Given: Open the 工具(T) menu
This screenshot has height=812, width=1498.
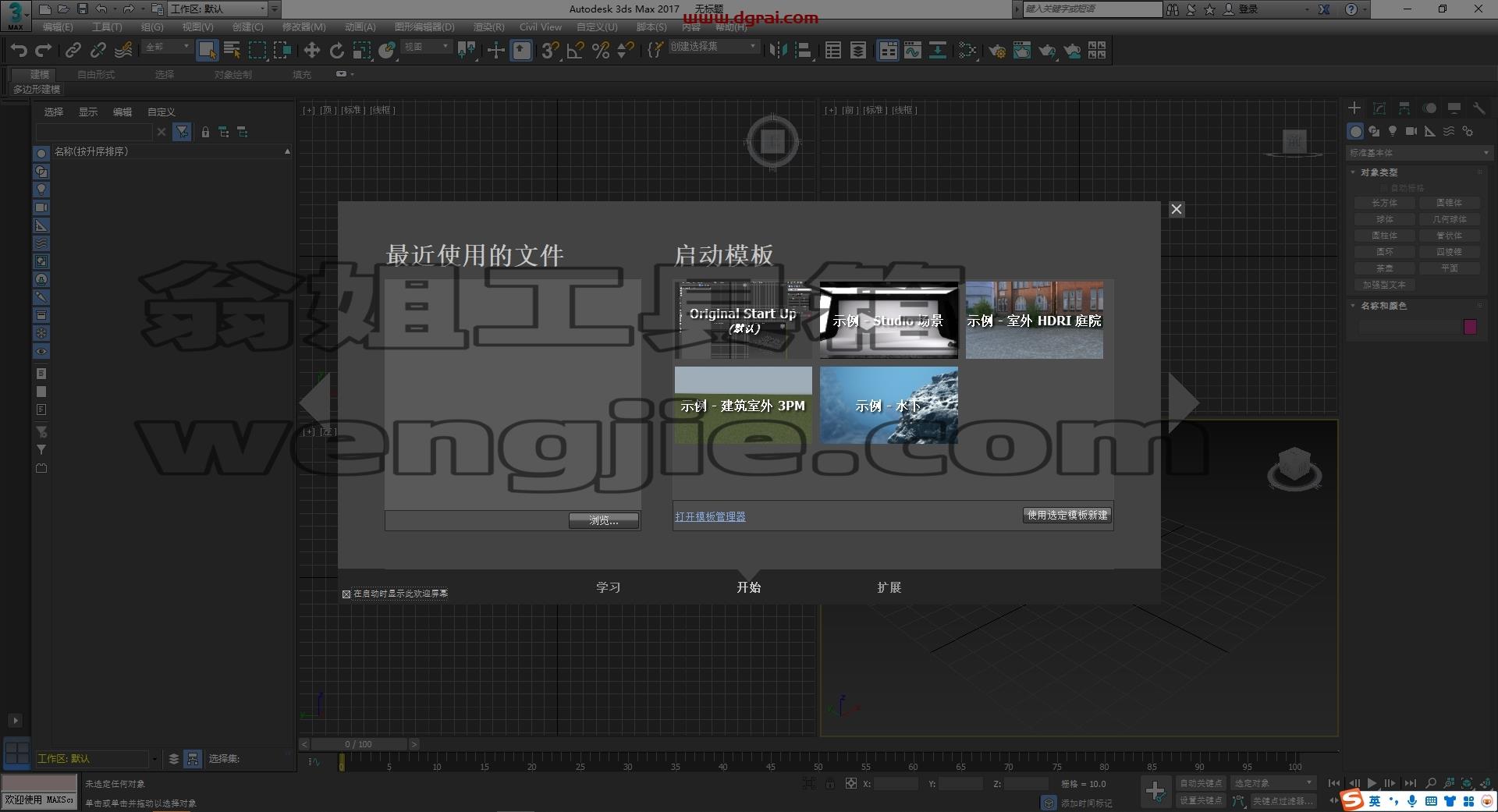Looking at the screenshot, I should coord(107,27).
